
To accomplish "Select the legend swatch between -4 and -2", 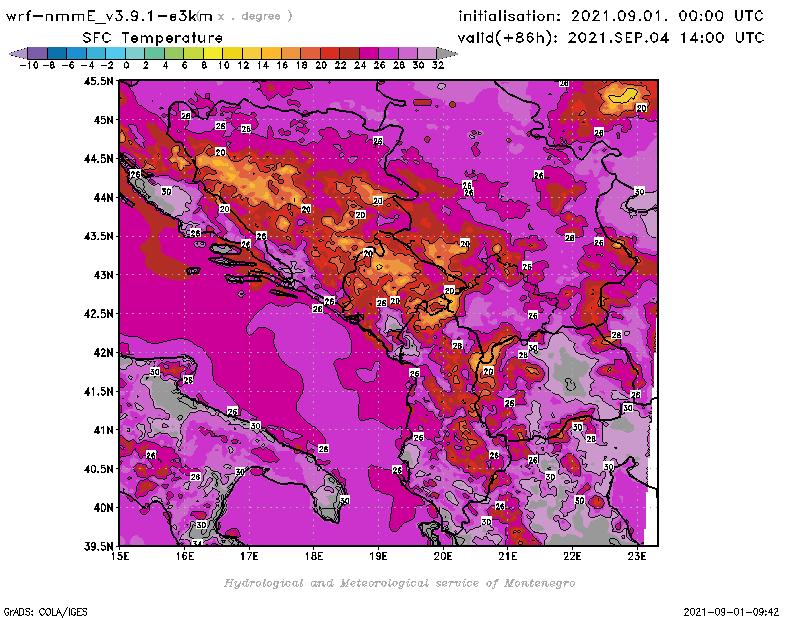I will 95,53.
